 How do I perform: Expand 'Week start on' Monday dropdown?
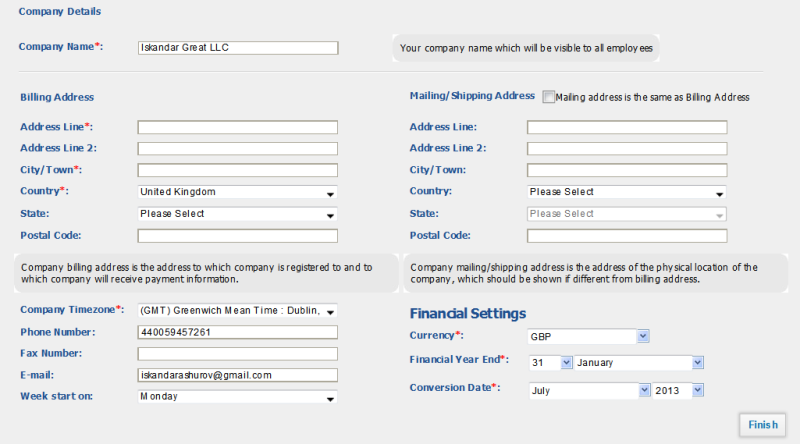238,397
